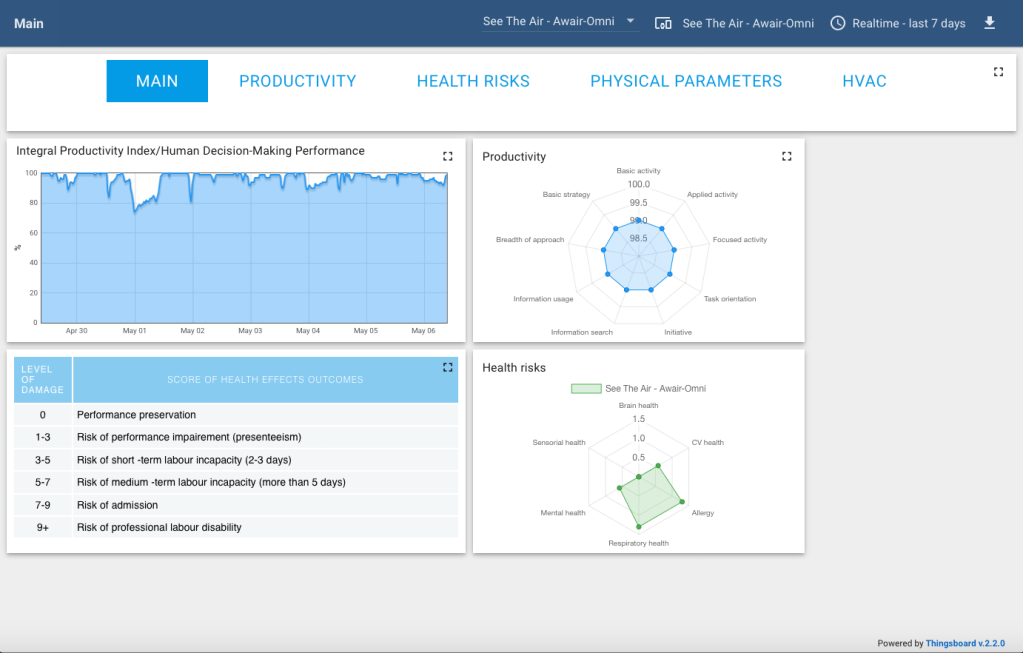Screen dimensions: 1023x653
Task: Click the devices entity icon in header
Action: point(663,23)
